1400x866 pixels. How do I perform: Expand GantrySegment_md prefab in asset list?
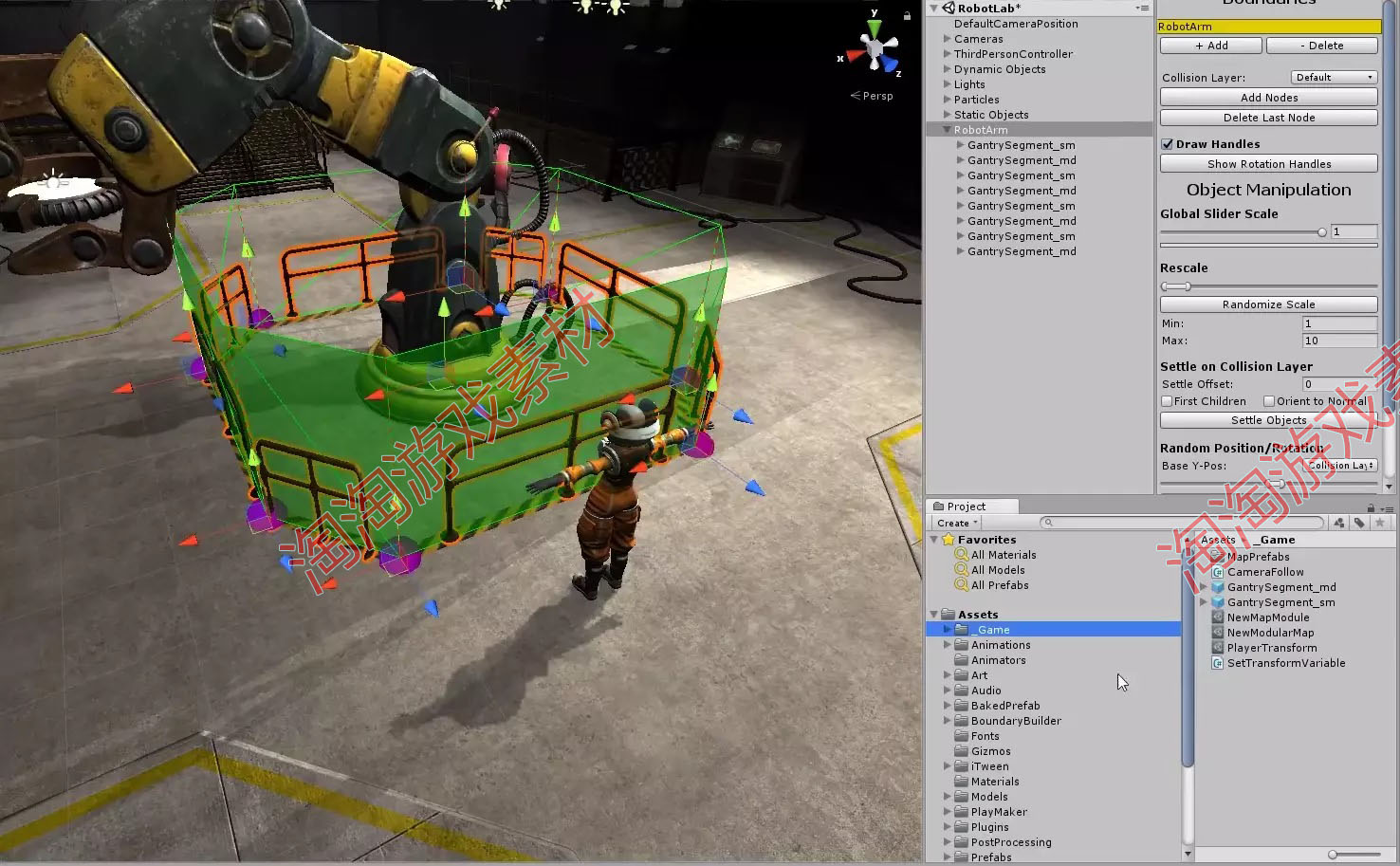[1204, 587]
